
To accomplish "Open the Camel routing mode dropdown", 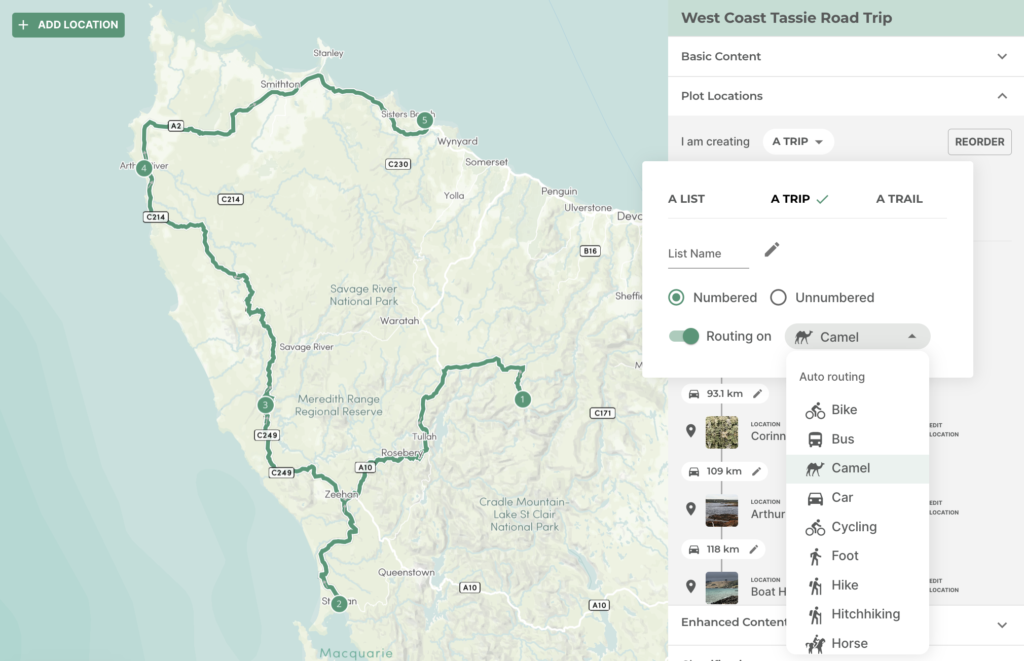I will coord(857,337).
